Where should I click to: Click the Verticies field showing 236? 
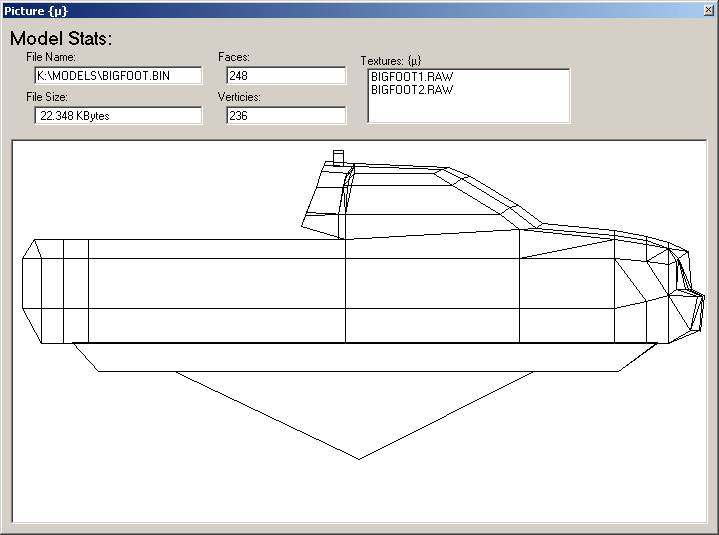pyautogui.click(x=285, y=115)
